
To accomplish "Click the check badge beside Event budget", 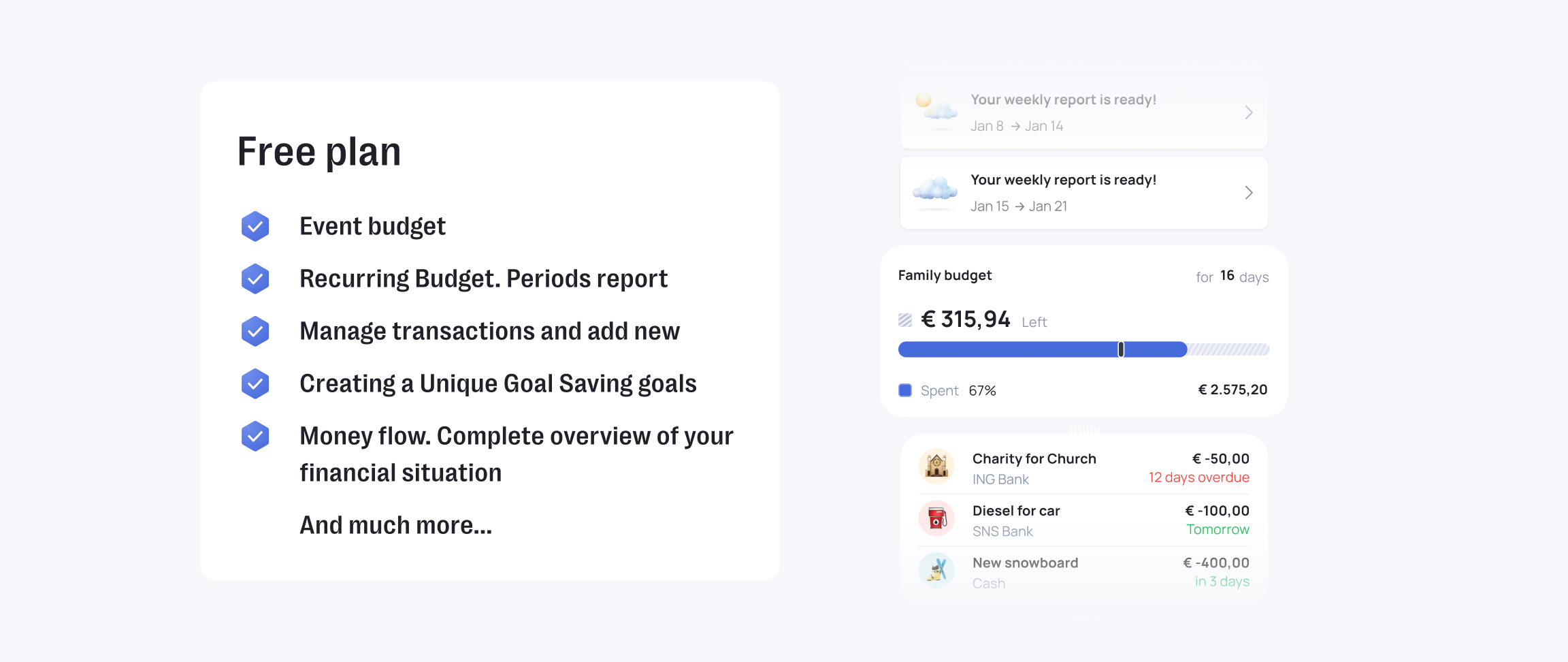I will [255, 226].
